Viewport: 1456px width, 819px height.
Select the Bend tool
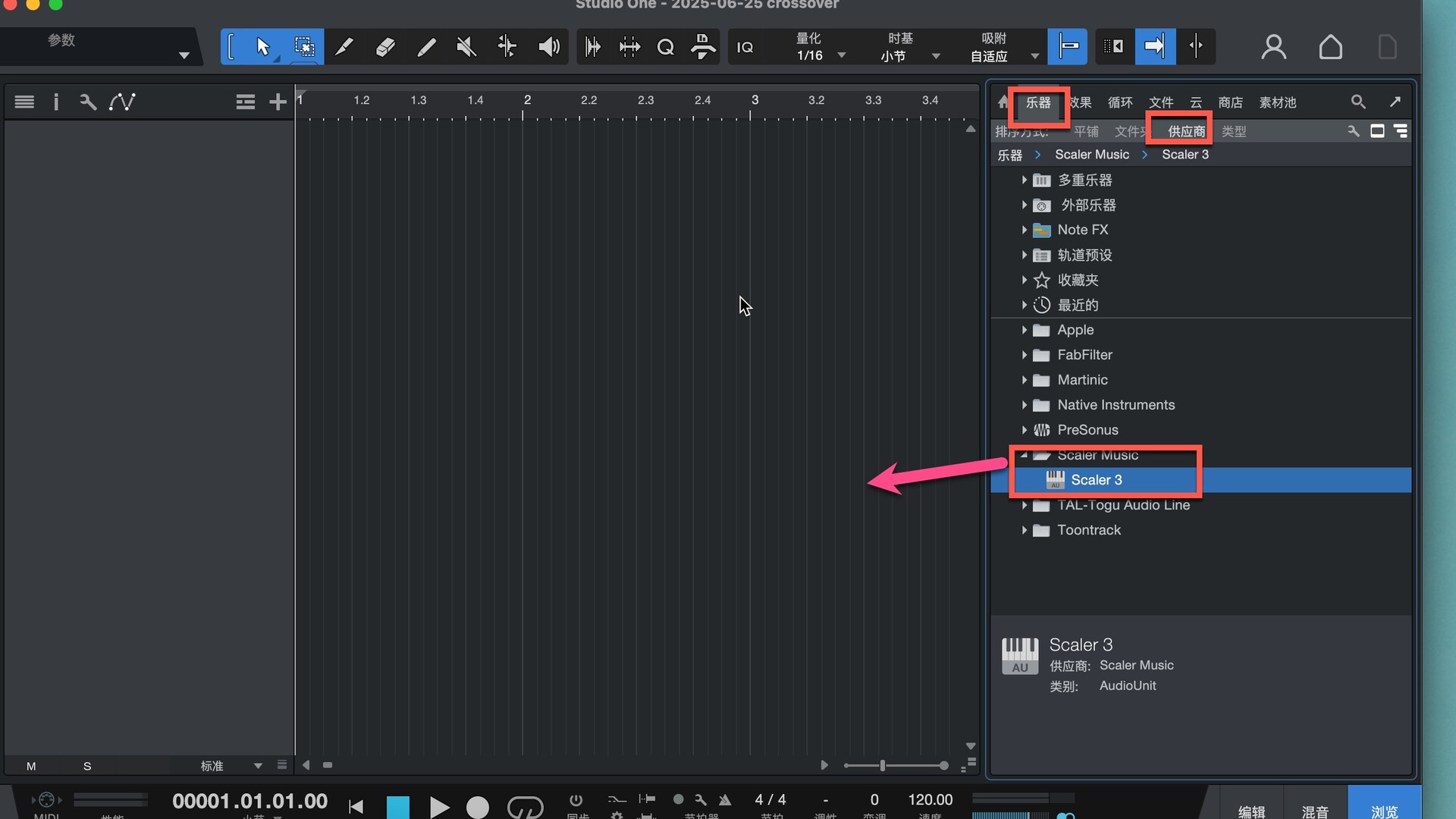click(x=507, y=47)
